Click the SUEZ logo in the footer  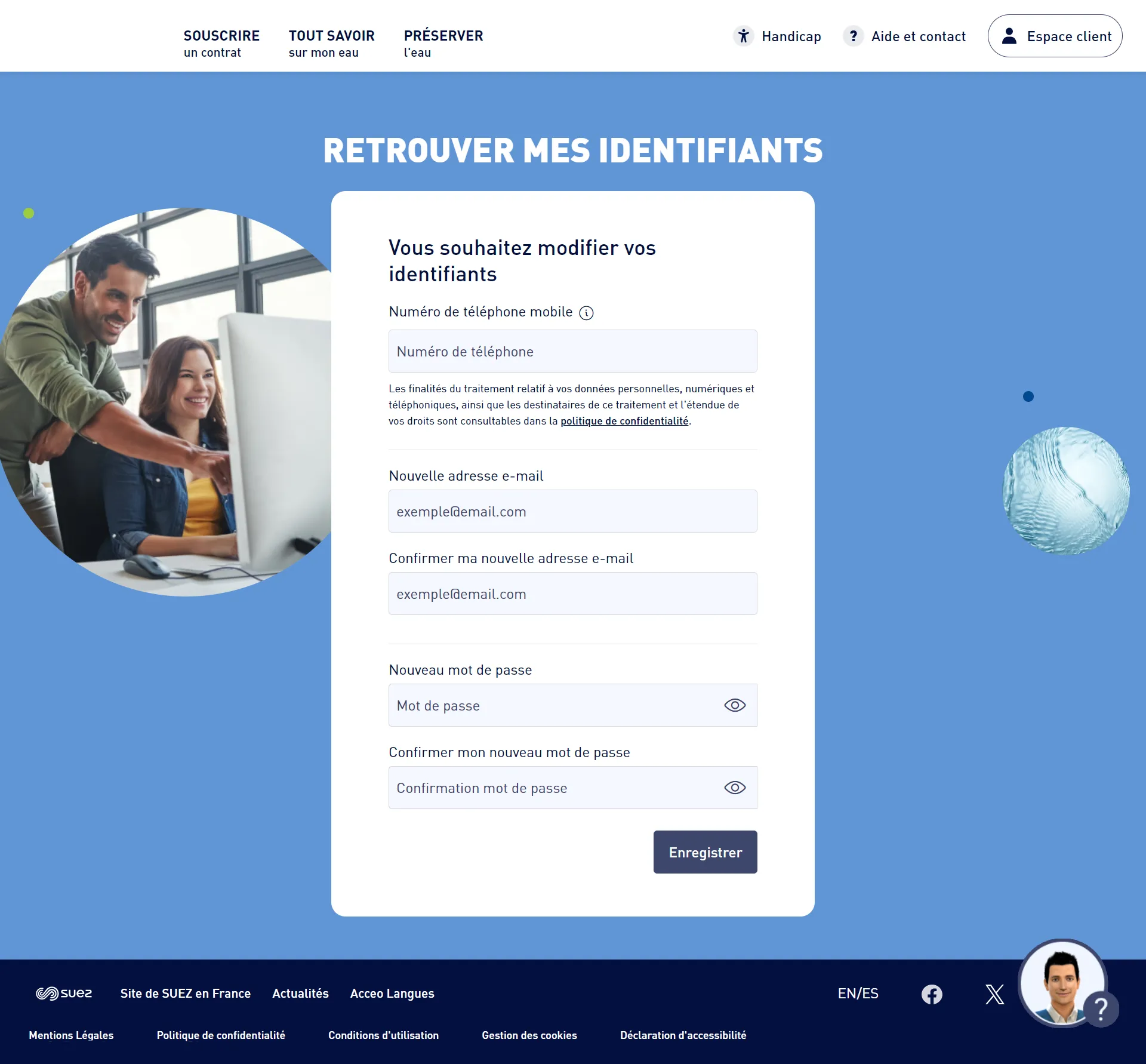(64, 994)
